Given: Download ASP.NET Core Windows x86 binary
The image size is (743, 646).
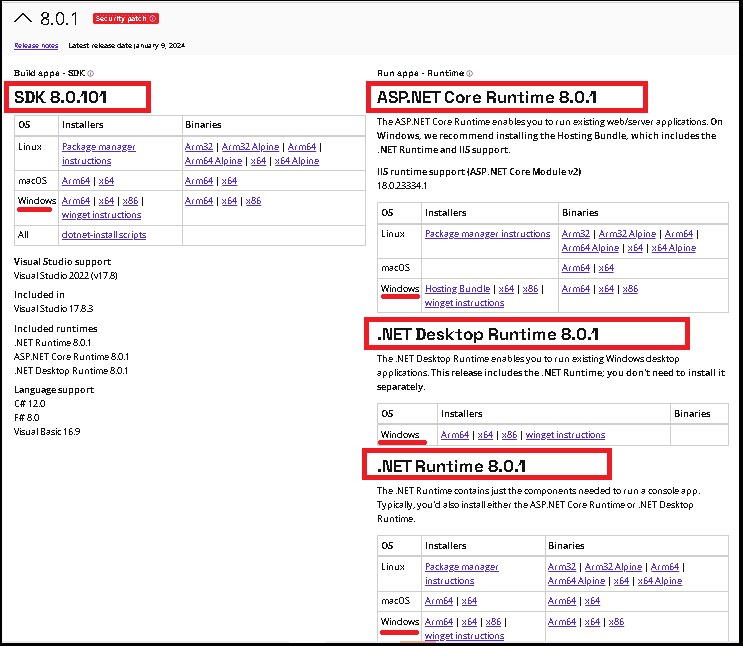Looking at the screenshot, I should pyautogui.click(x=630, y=289).
